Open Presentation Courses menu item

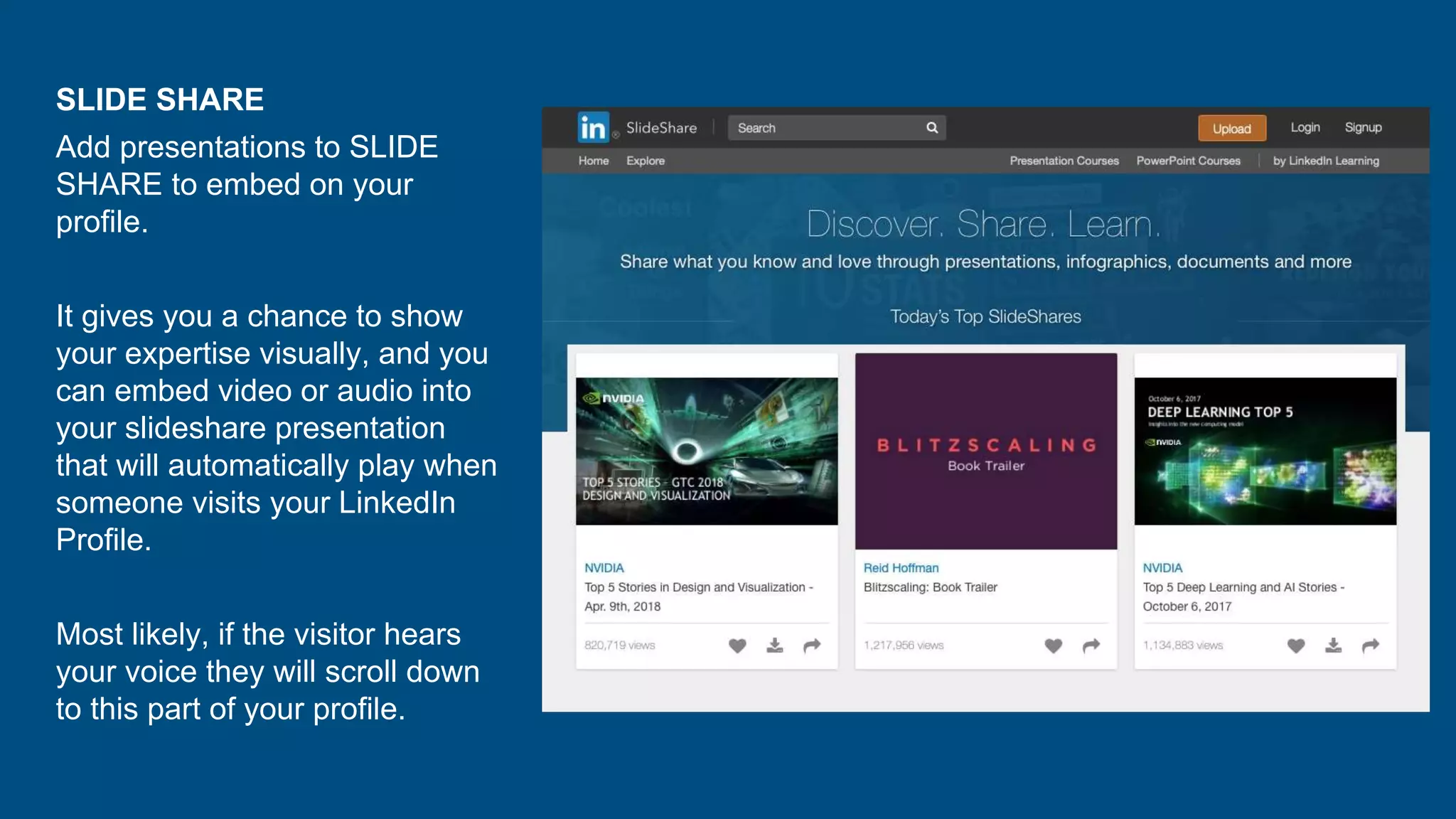pyautogui.click(x=1064, y=161)
